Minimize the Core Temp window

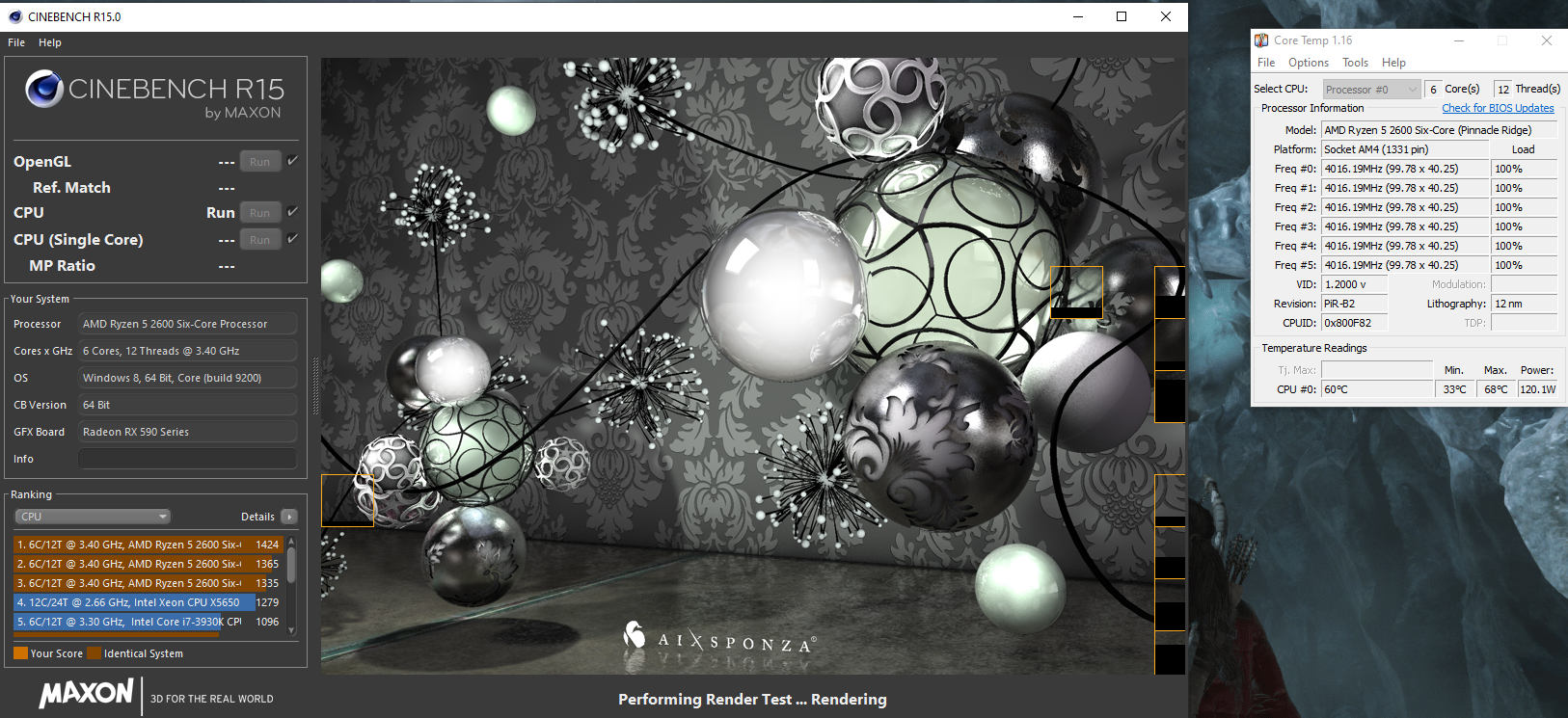pos(1459,40)
